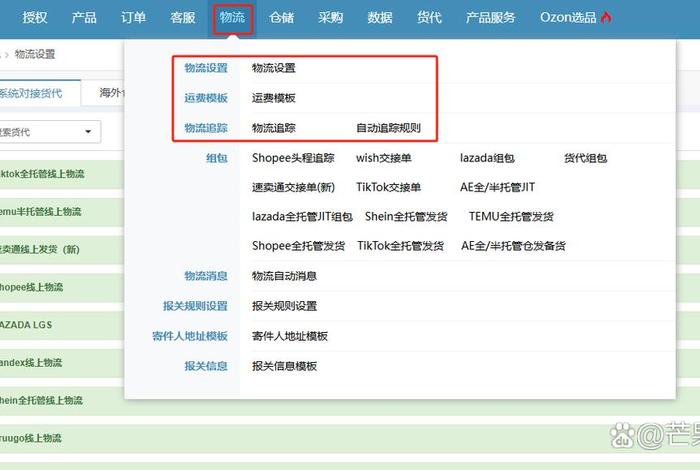Viewport: 700px width, 470px height.
Task: Open the 仓储 top navigation menu
Action: (x=281, y=17)
